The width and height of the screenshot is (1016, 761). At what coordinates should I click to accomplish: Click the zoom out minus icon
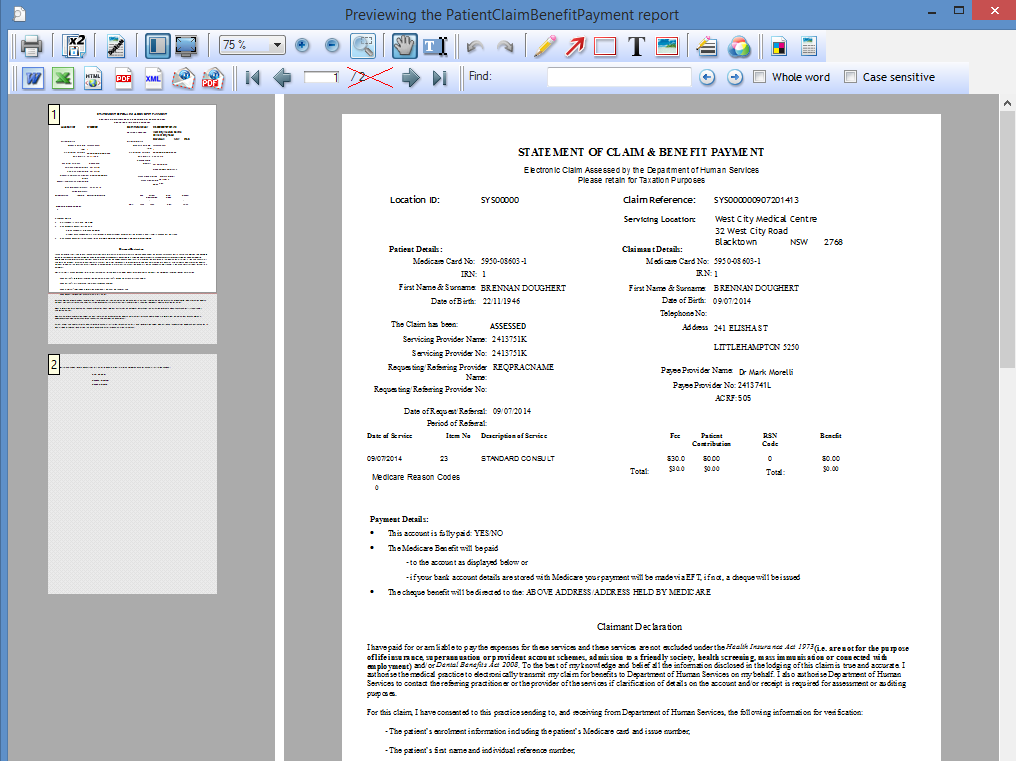point(332,45)
